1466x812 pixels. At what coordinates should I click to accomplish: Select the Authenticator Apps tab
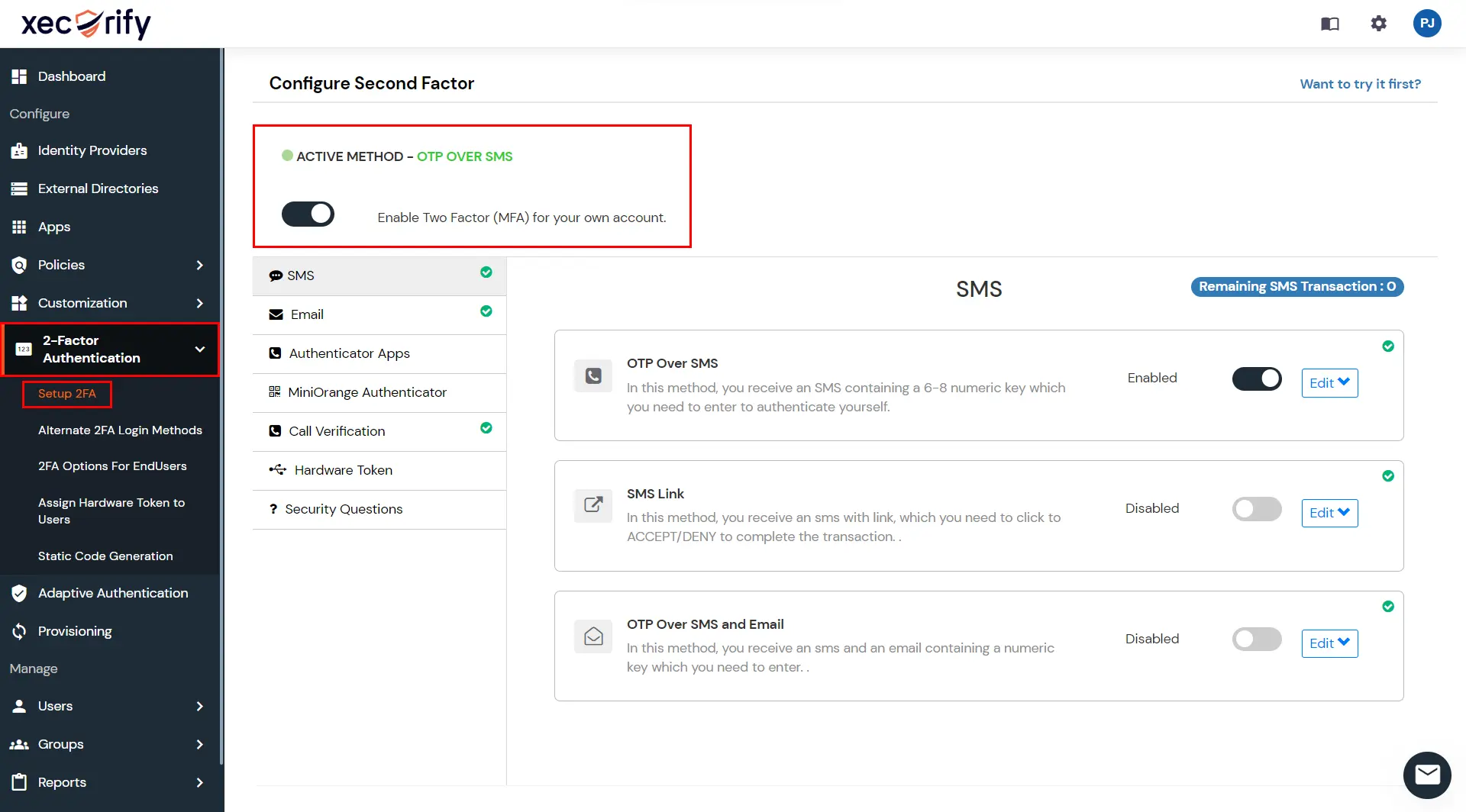click(x=379, y=353)
